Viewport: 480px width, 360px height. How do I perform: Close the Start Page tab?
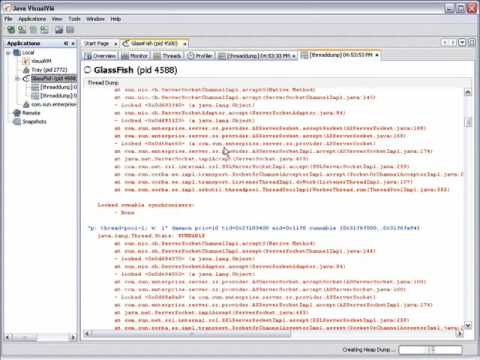pyautogui.click(x=116, y=44)
